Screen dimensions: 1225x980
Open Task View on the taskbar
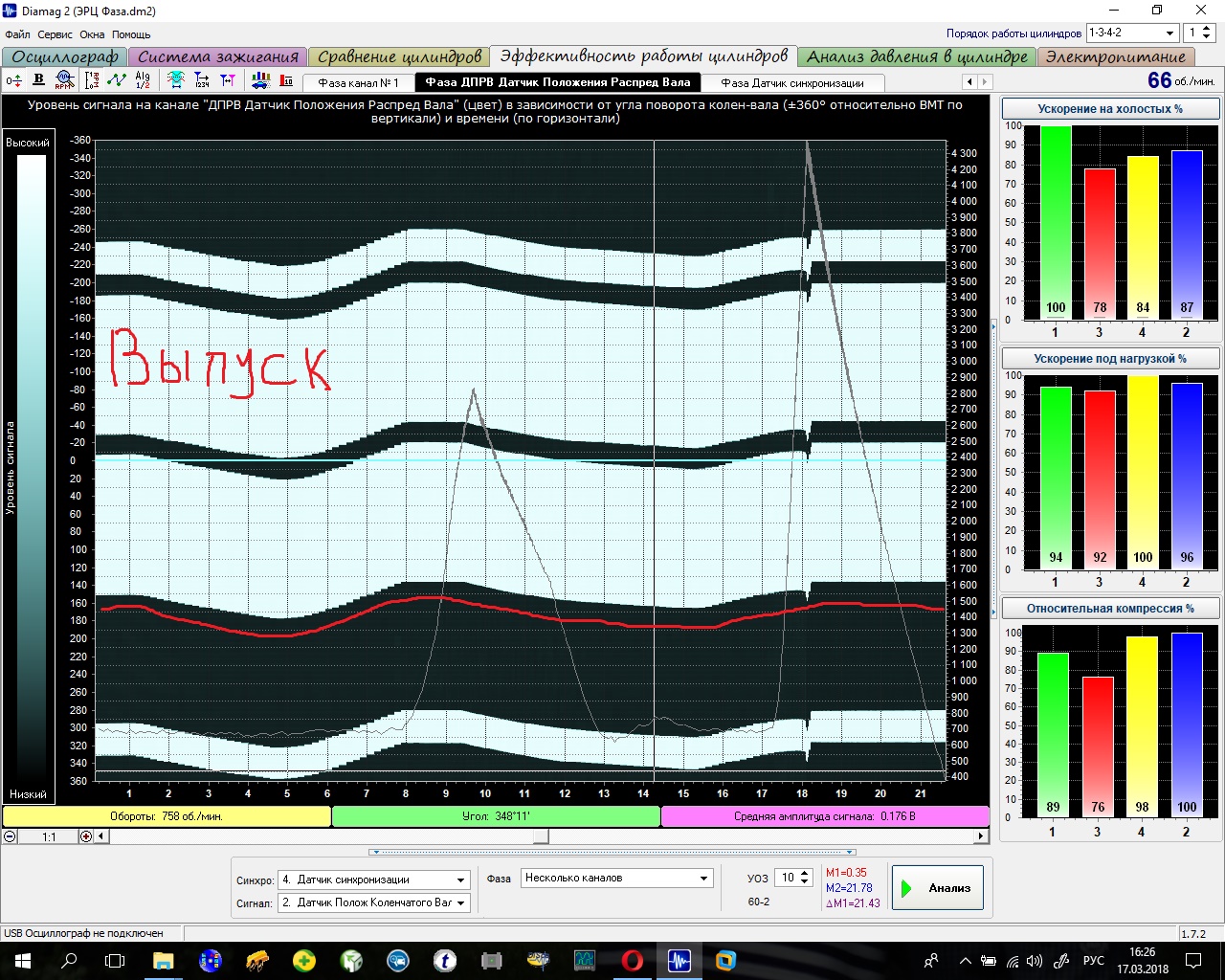pyautogui.click(x=115, y=961)
